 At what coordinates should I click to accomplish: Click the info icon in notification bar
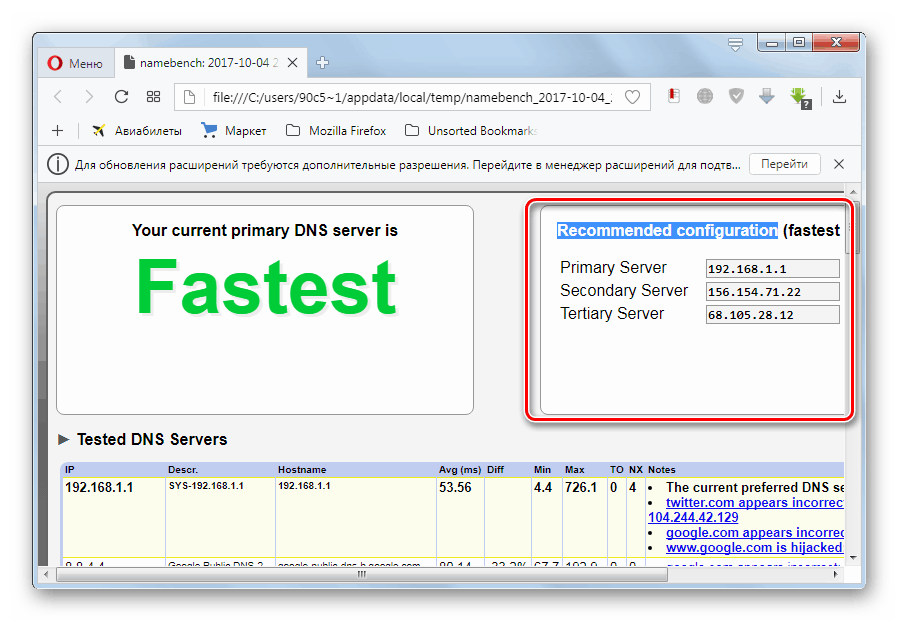pyautogui.click(x=57, y=165)
